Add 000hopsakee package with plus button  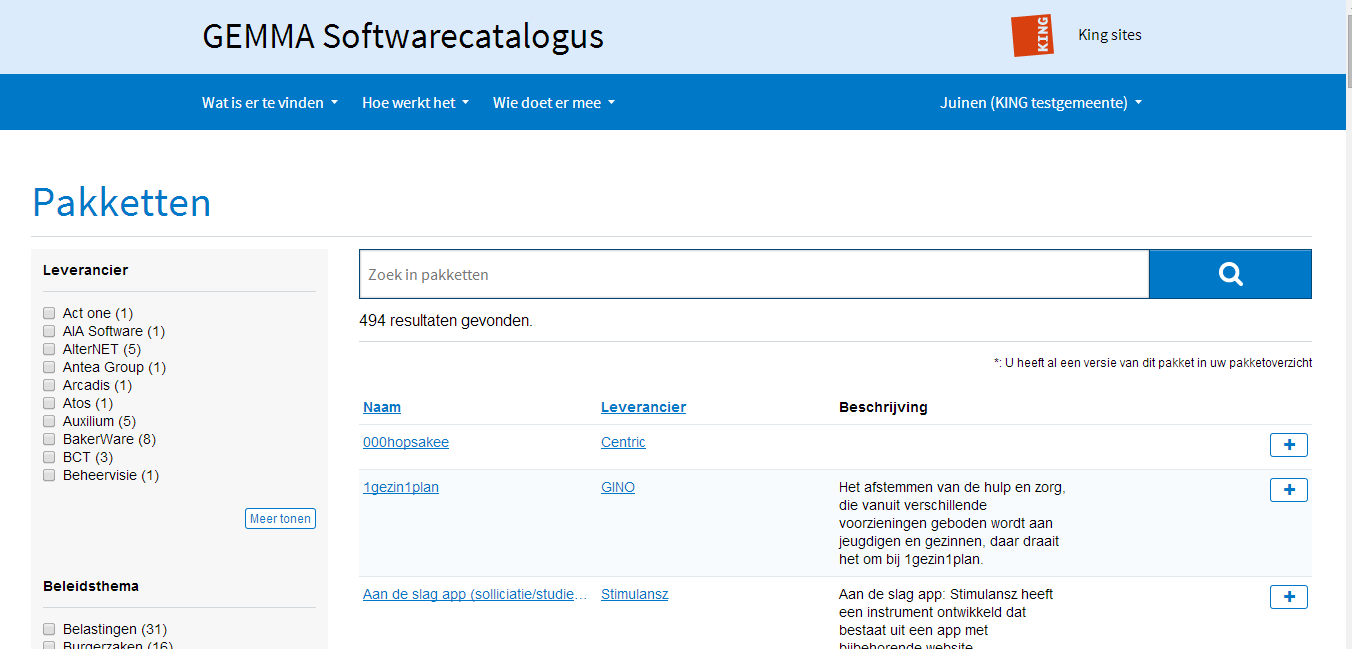tap(1289, 445)
